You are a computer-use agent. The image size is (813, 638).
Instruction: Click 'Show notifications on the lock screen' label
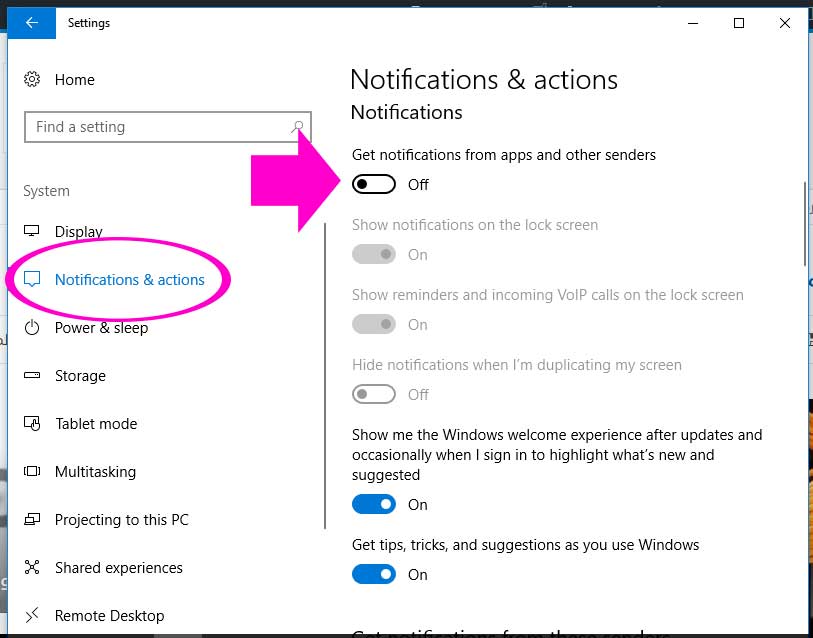pos(475,225)
